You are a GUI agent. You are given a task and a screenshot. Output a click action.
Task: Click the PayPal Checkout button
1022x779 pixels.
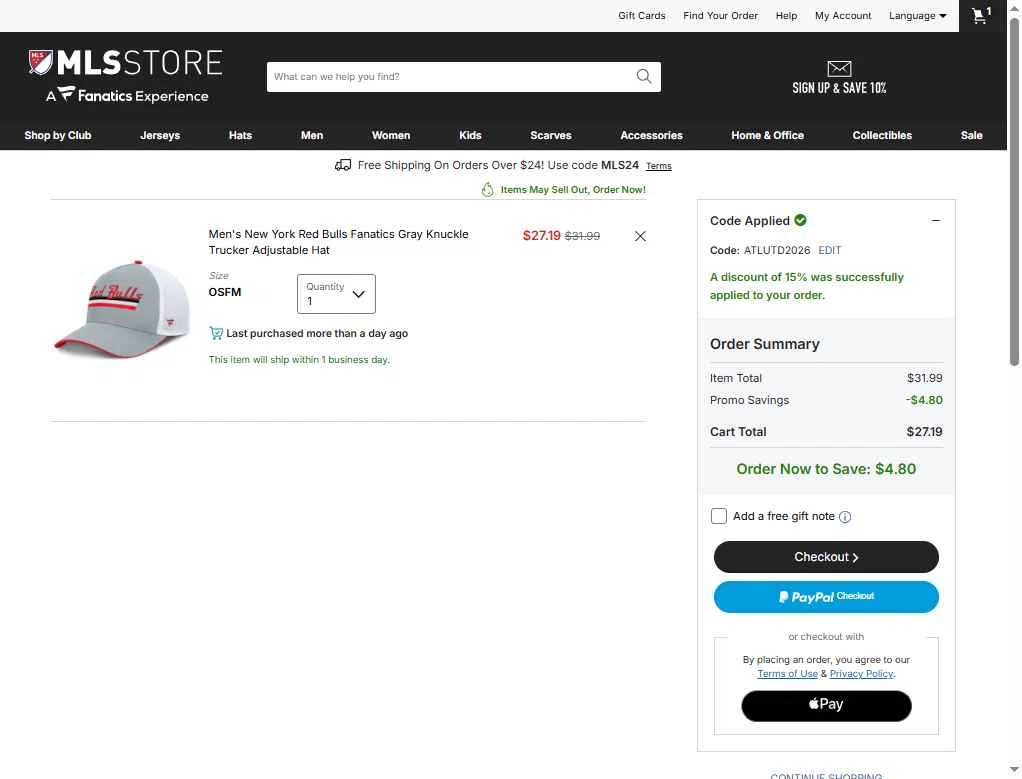pos(826,596)
